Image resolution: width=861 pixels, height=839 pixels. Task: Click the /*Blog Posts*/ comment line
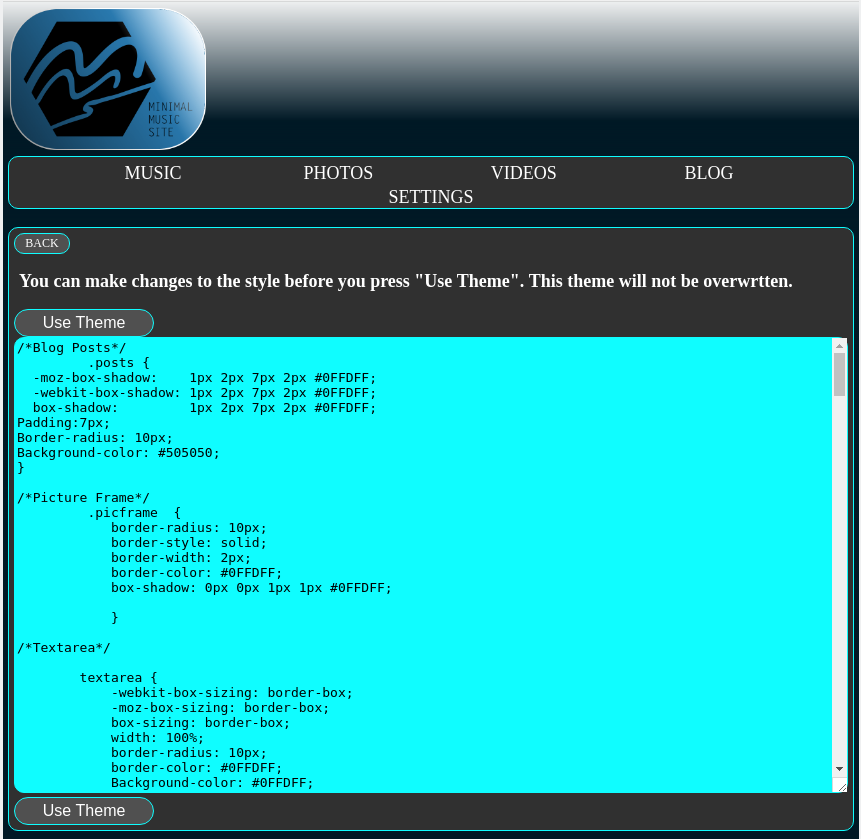pyautogui.click(x=71, y=348)
